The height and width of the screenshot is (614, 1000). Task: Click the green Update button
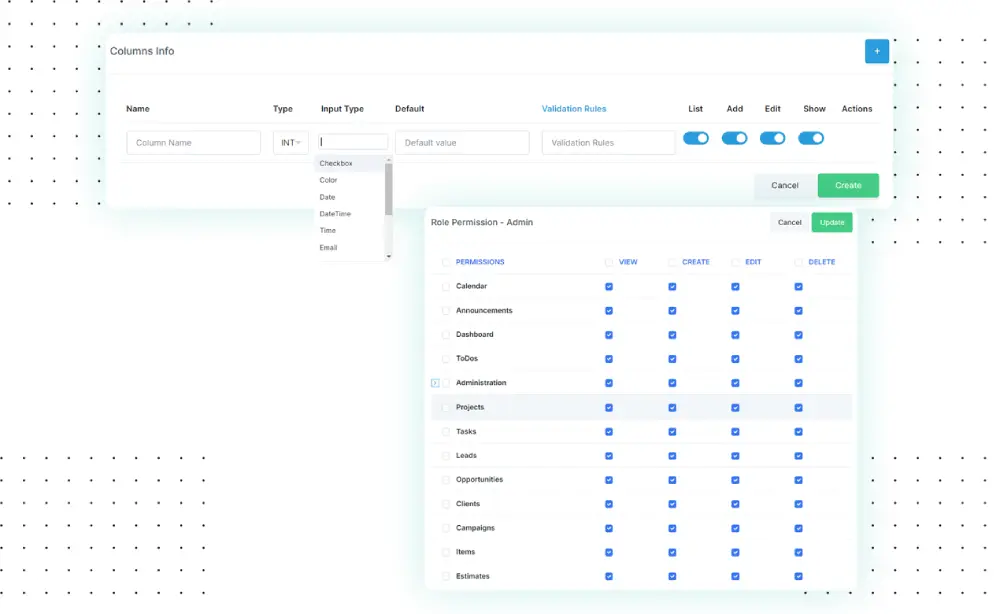(x=832, y=222)
